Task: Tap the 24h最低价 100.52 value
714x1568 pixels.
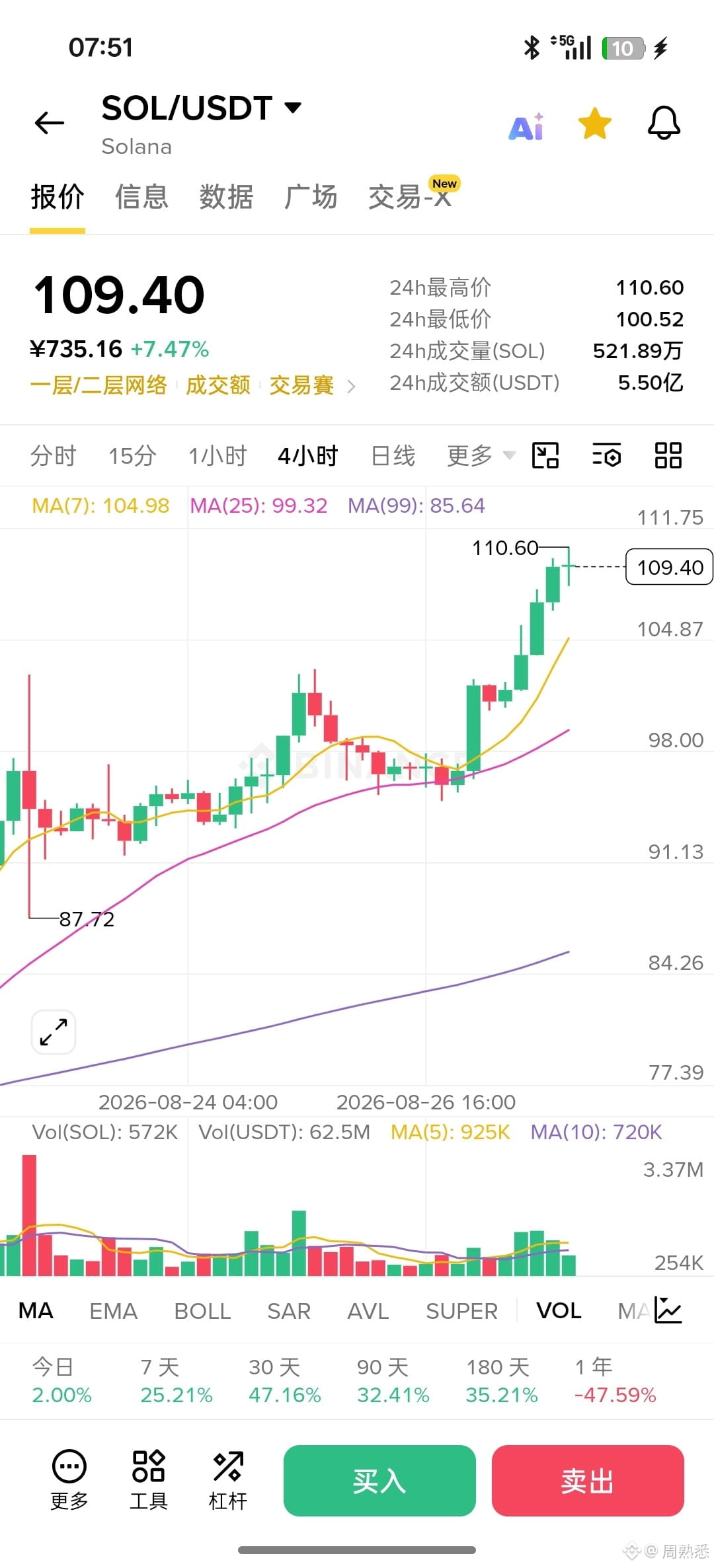Action: 650,319
